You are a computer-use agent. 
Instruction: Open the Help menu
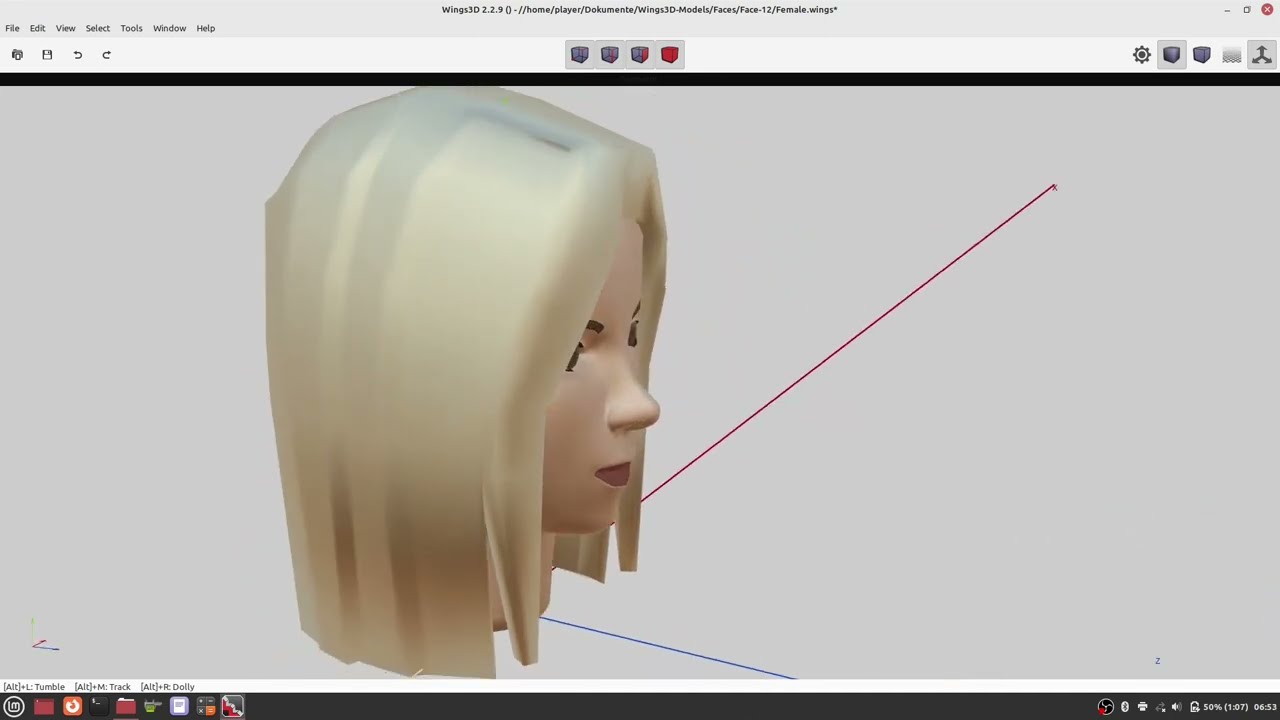206,28
